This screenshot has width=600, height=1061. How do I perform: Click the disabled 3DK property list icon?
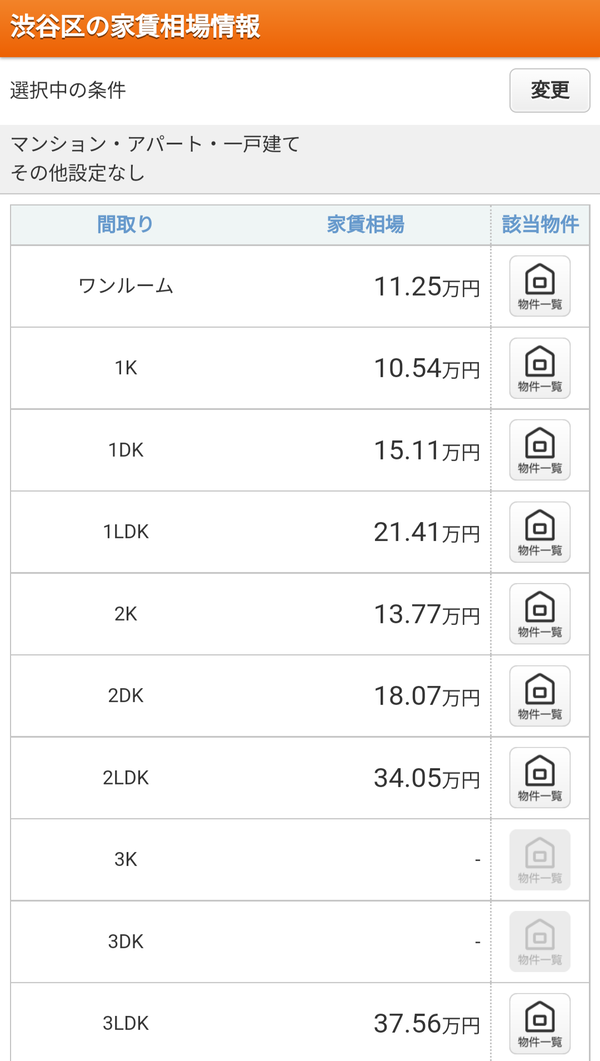tap(540, 942)
